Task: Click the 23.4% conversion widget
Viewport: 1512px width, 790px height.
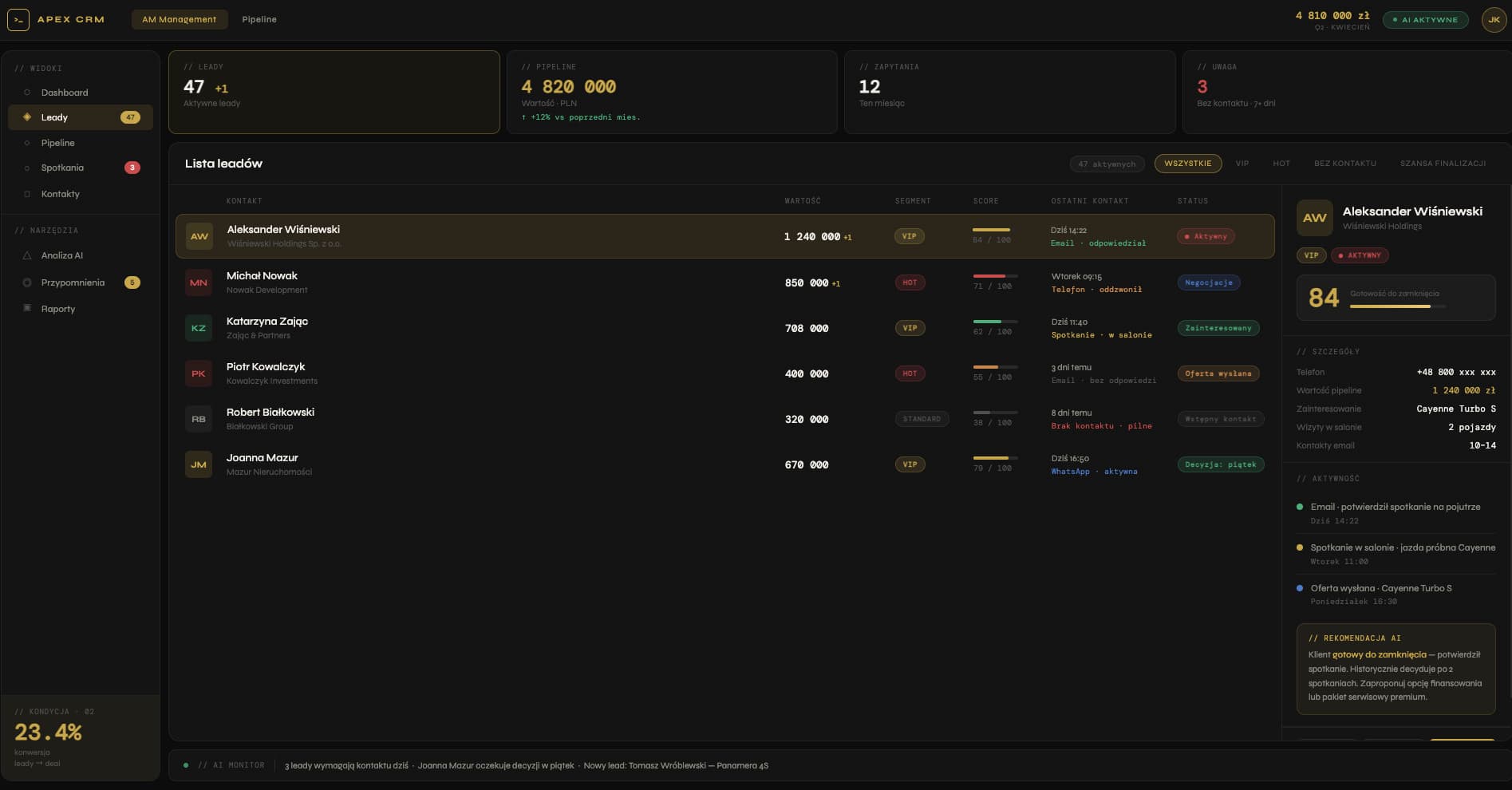Action: point(80,737)
